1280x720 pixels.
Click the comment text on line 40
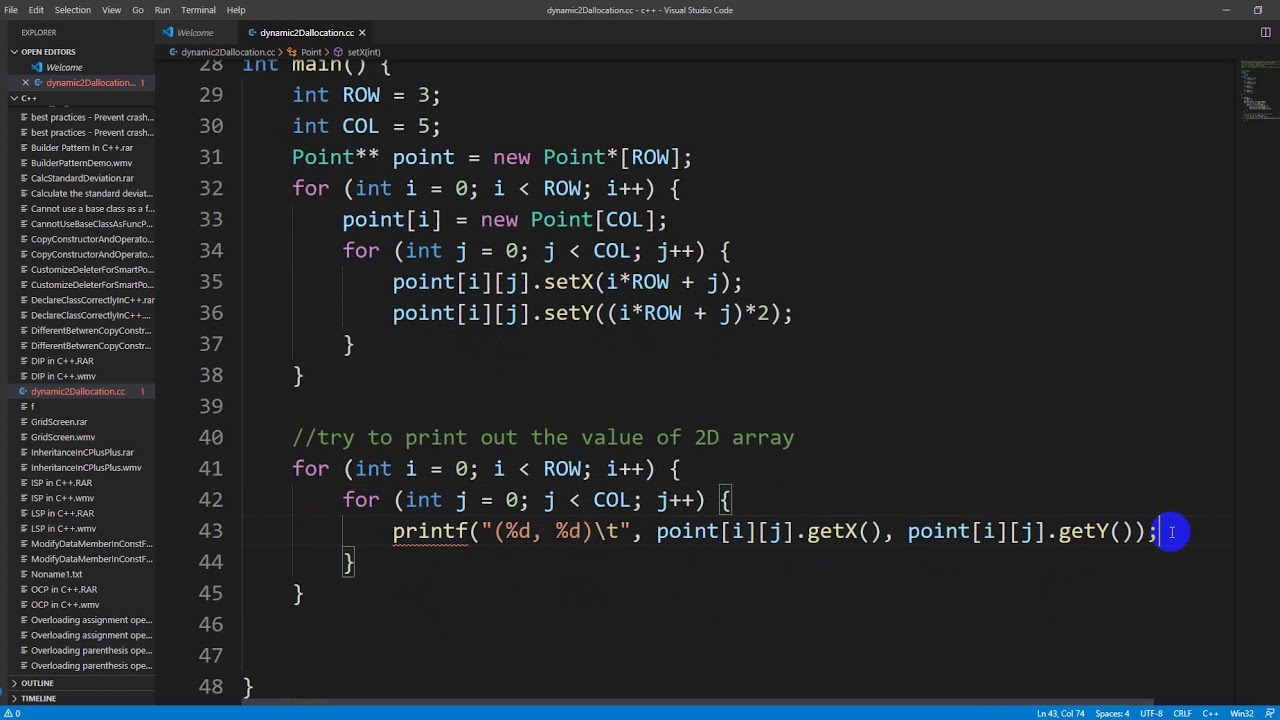click(543, 437)
